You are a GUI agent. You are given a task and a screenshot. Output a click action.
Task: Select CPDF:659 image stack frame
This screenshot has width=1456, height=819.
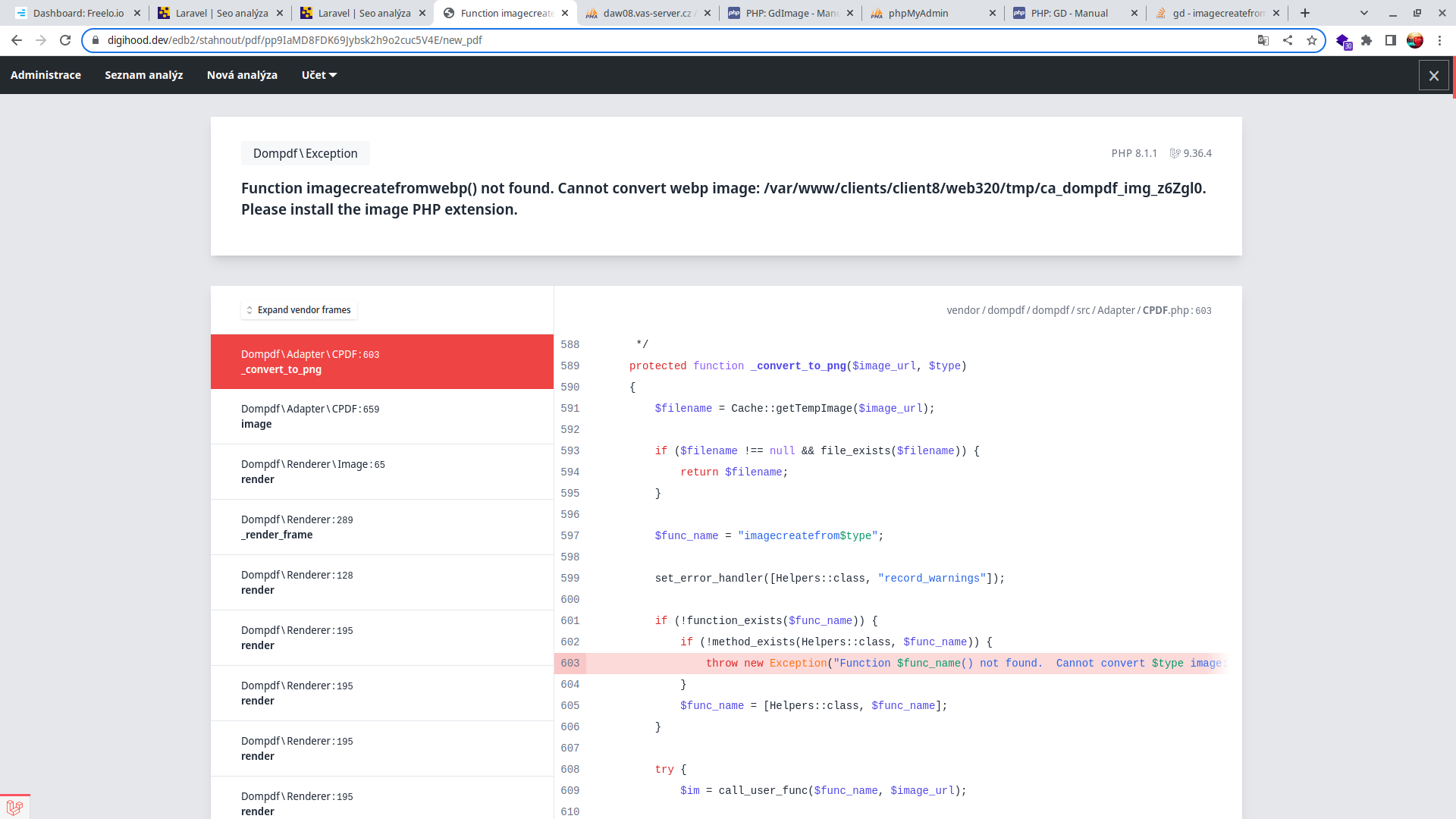coord(382,416)
